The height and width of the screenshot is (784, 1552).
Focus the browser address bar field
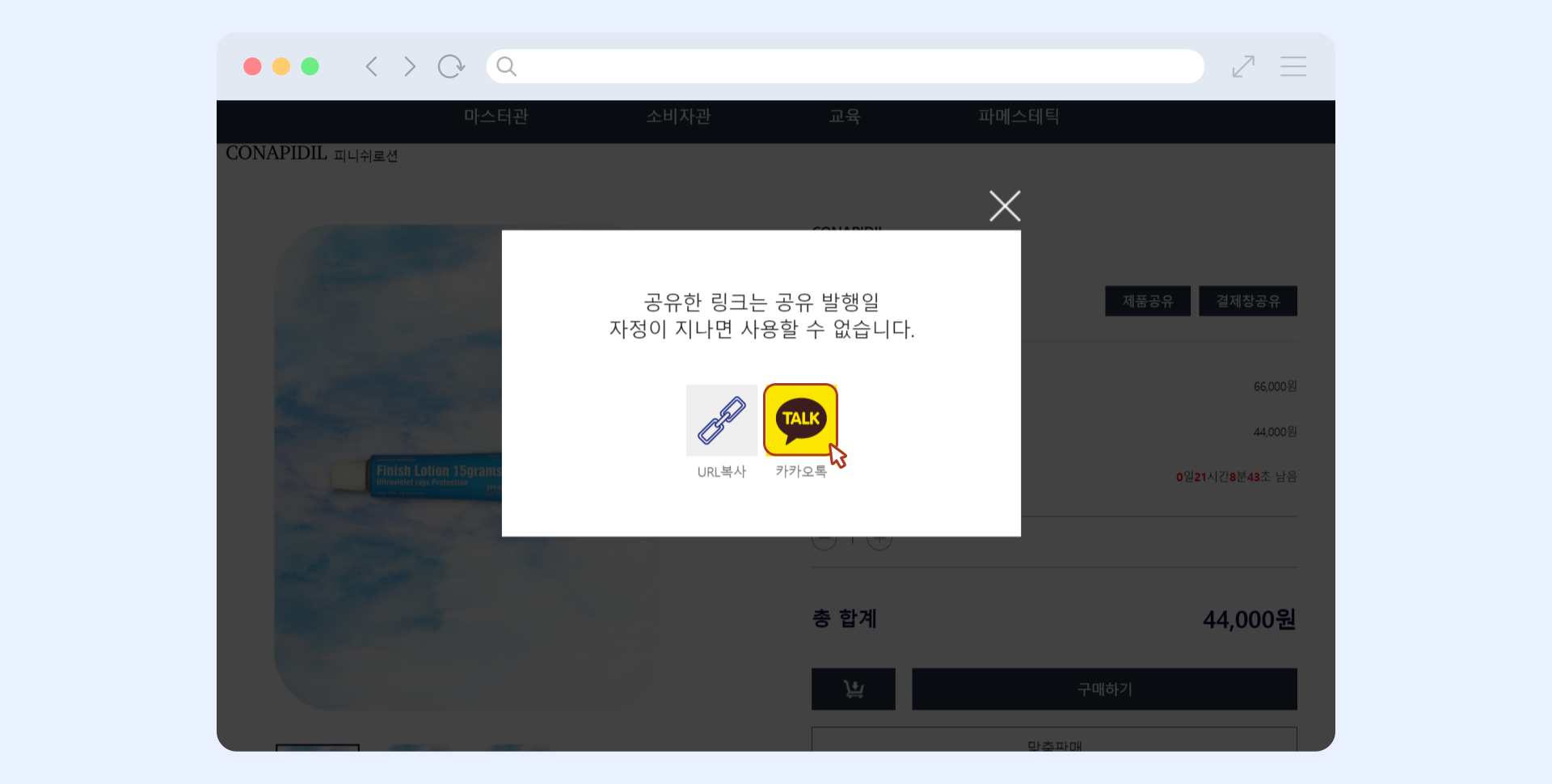846,66
